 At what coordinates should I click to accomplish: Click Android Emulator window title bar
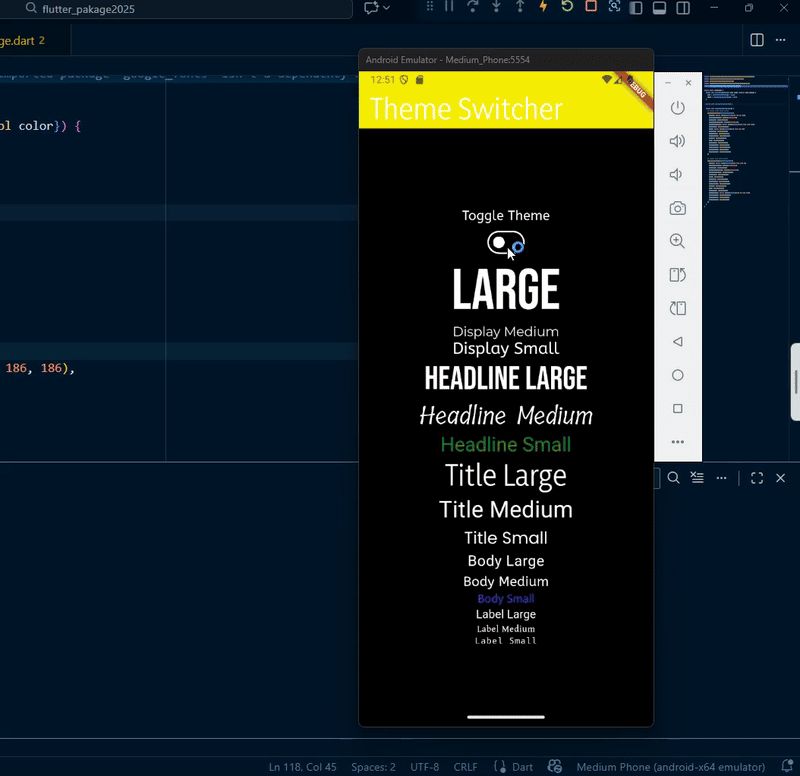[506, 60]
